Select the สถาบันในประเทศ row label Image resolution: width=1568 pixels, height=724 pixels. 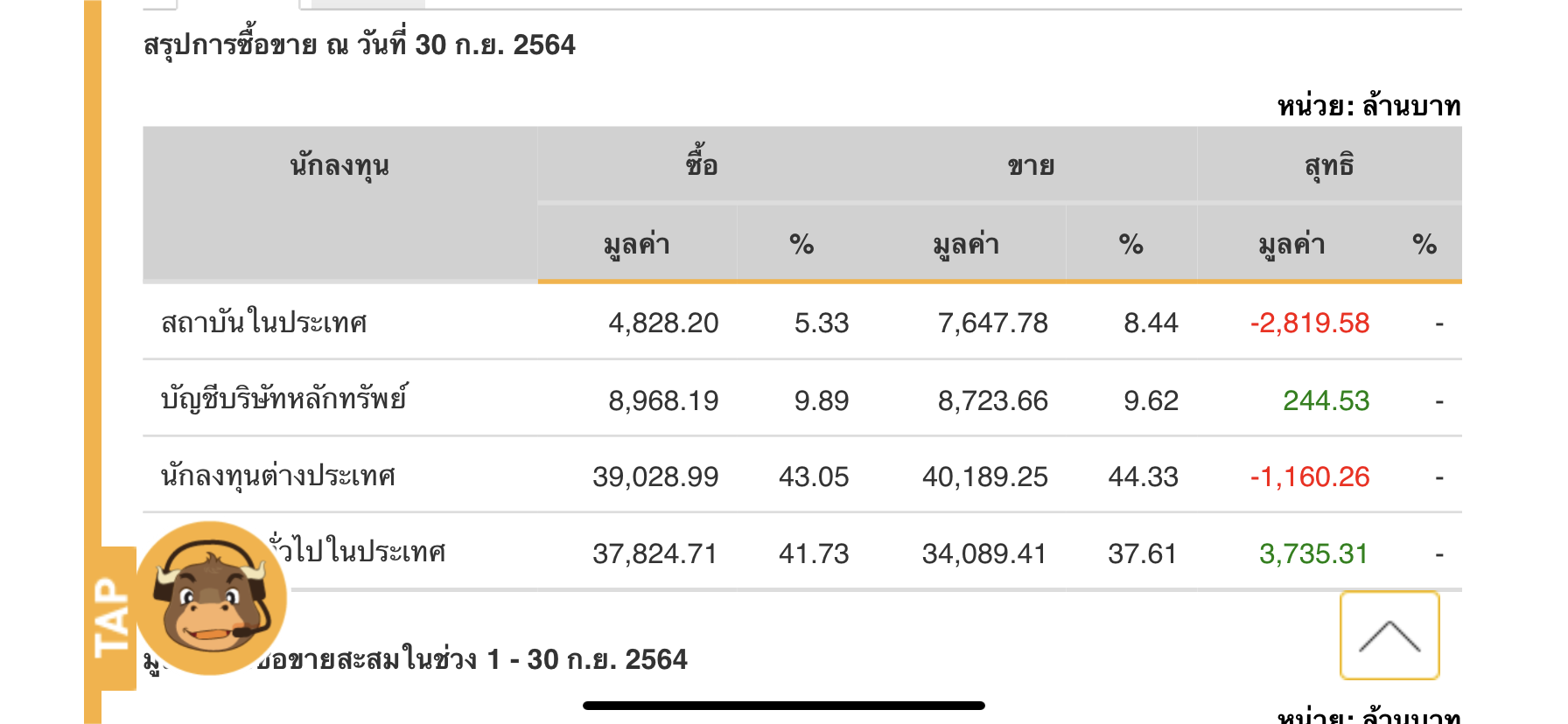[x=263, y=323]
